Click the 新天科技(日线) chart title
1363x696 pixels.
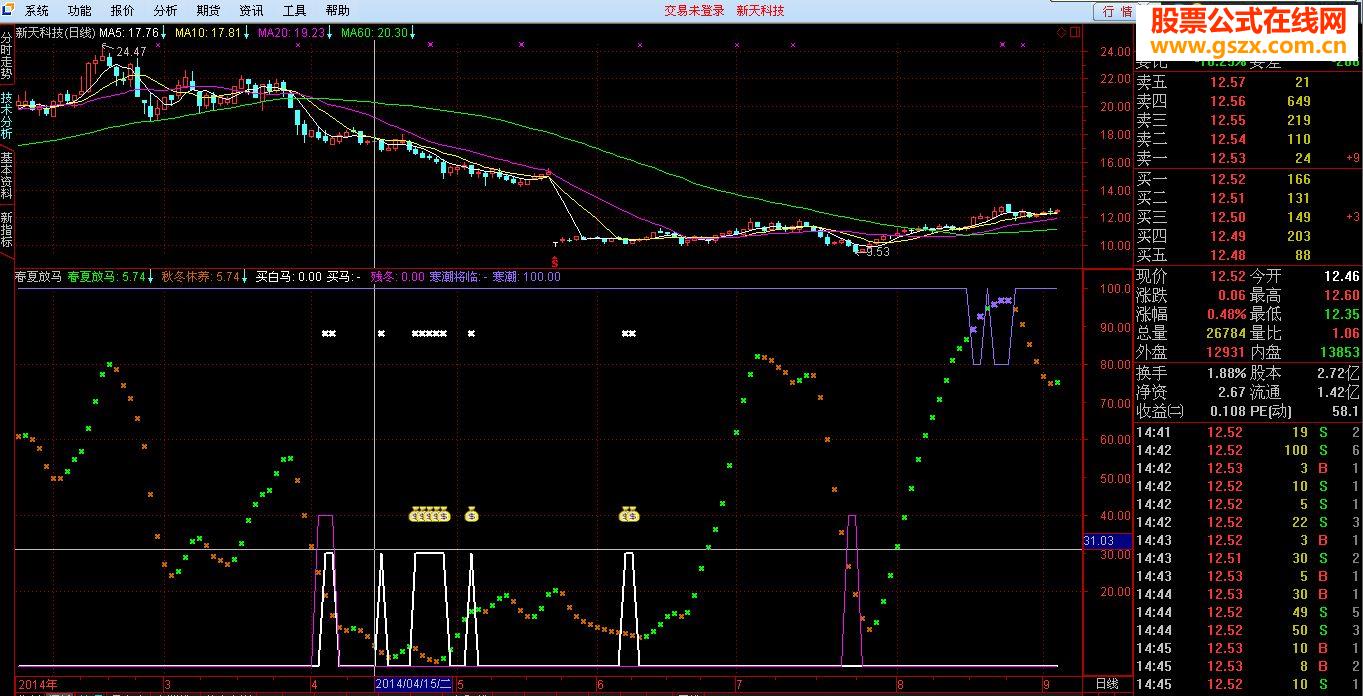click(55, 32)
